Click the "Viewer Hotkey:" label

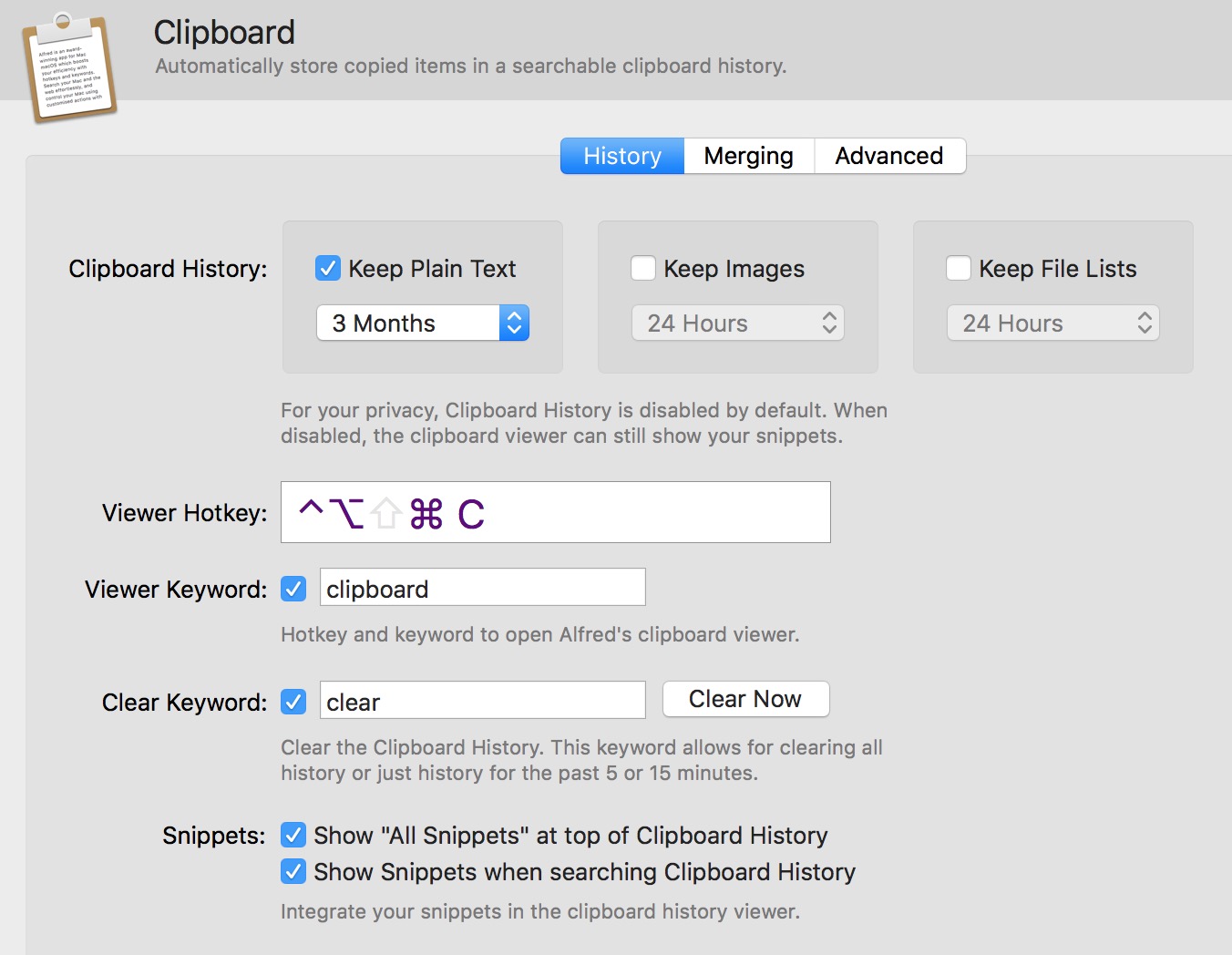click(185, 513)
